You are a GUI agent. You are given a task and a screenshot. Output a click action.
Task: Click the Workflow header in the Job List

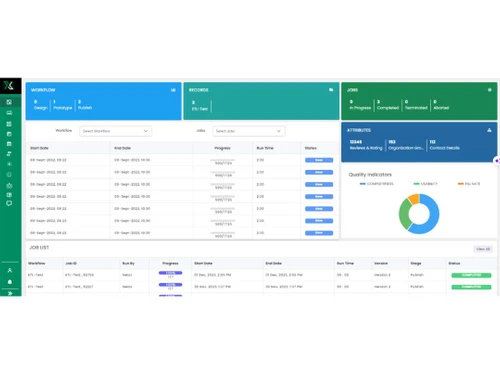[37, 263]
